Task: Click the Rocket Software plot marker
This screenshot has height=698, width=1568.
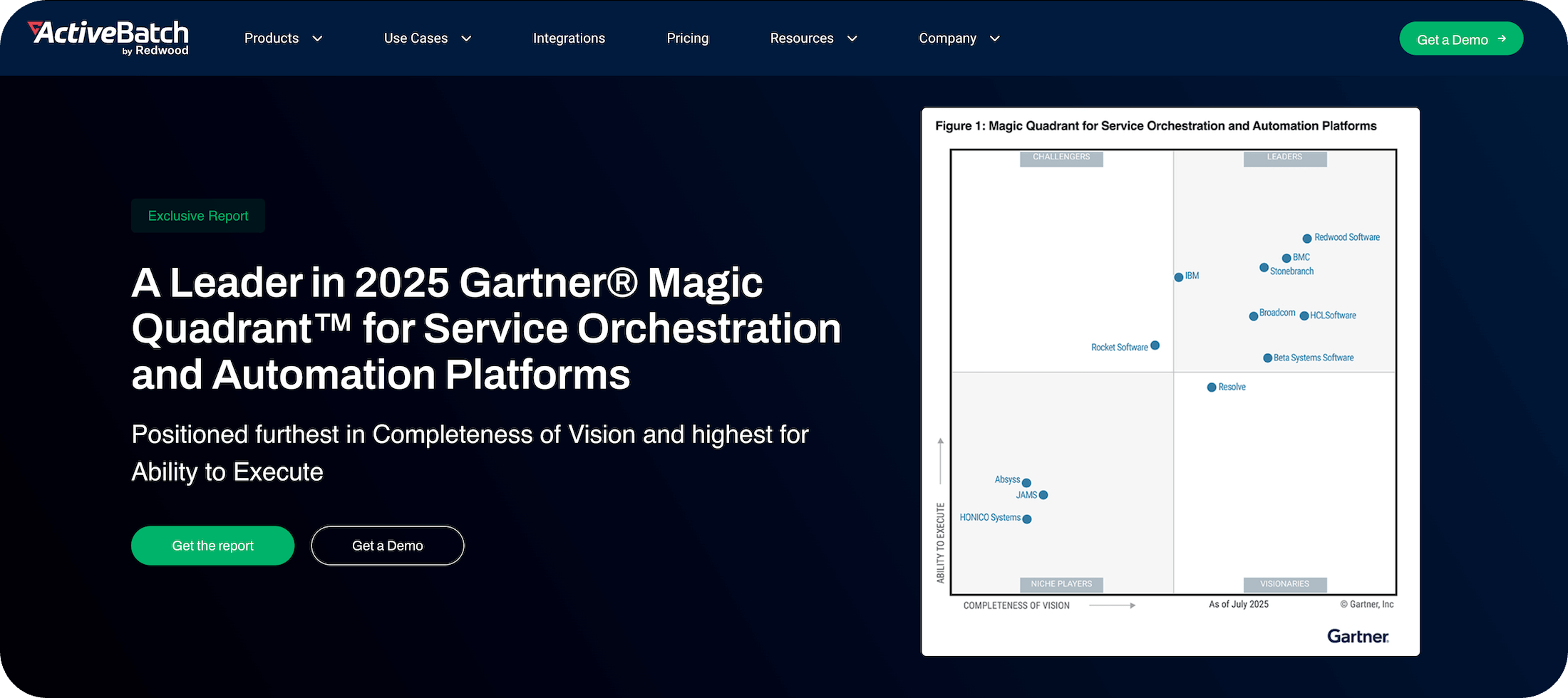Action: (x=1155, y=345)
